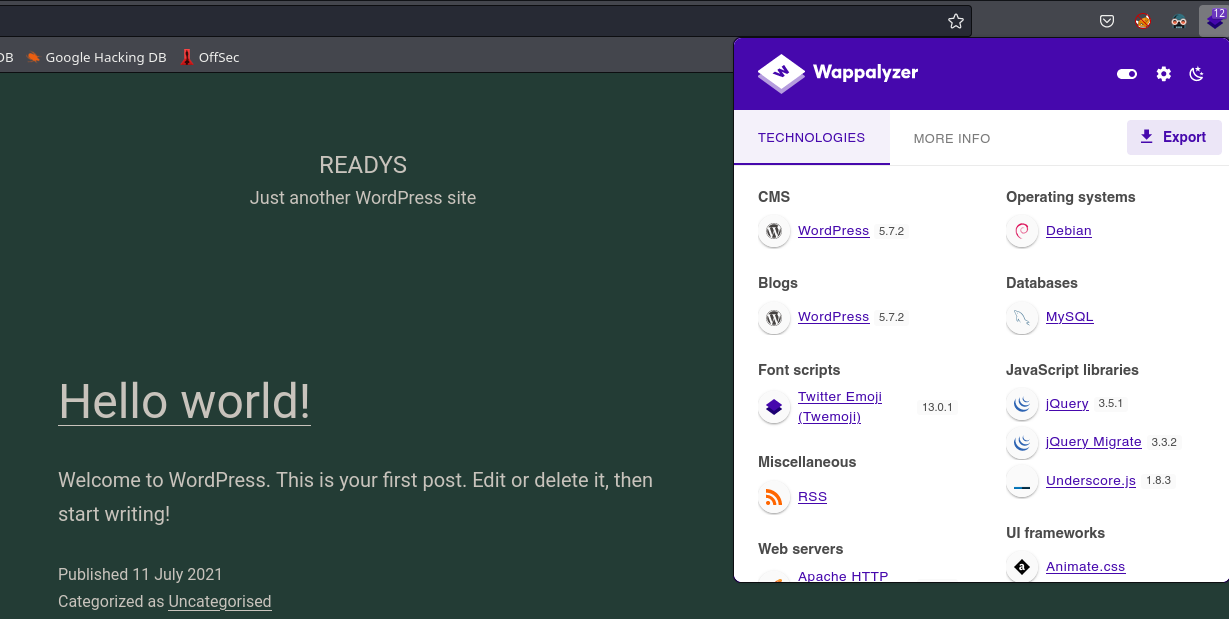
Task: Click the MySQL database icon
Action: click(1021, 317)
